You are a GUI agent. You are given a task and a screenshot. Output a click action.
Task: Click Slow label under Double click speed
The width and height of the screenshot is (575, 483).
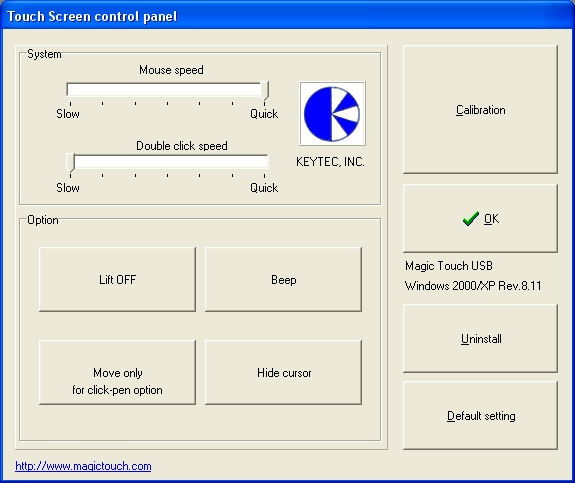tap(68, 188)
